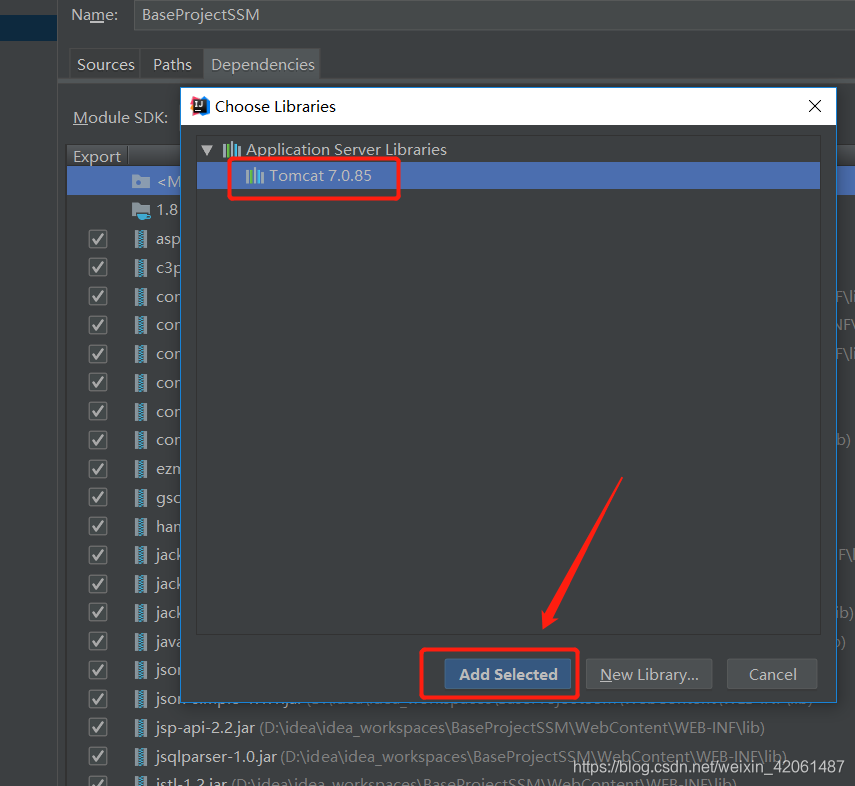This screenshot has width=855, height=786.
Task: Click jar icon of jsp-api-2.2.jar
Action: point(141,728)
